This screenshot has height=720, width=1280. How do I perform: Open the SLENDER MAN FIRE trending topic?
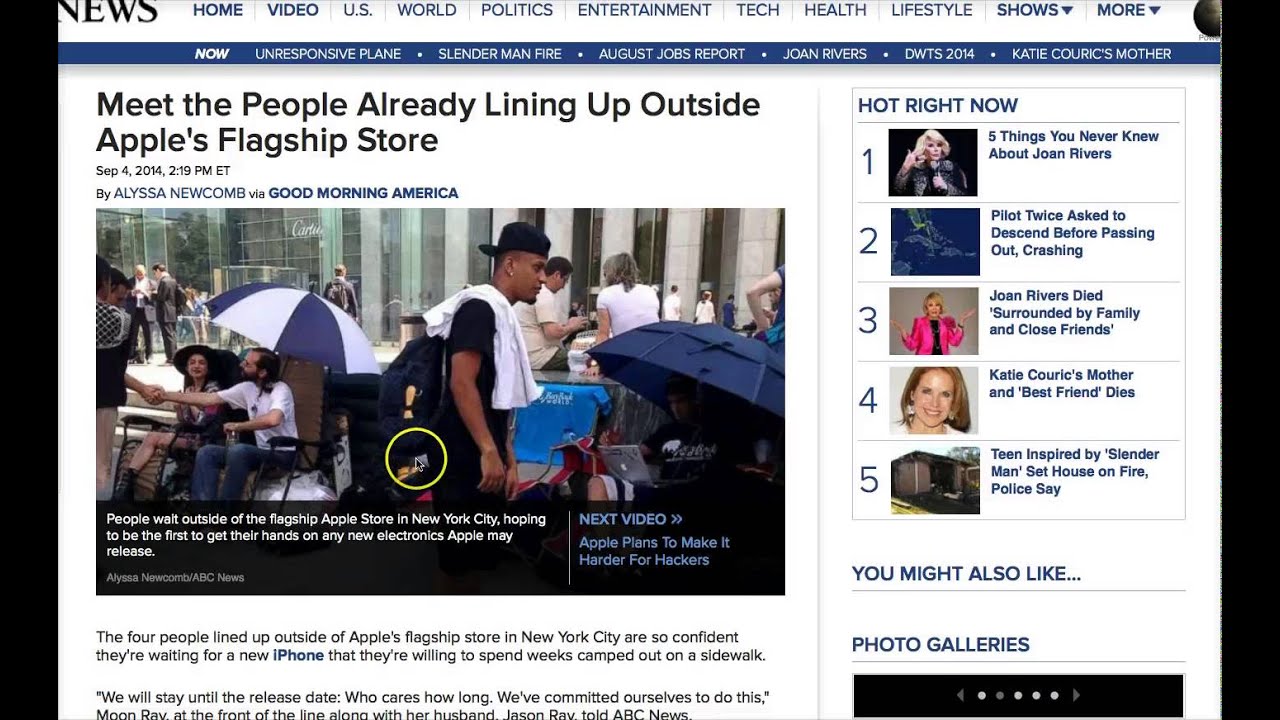pos(500,54)
